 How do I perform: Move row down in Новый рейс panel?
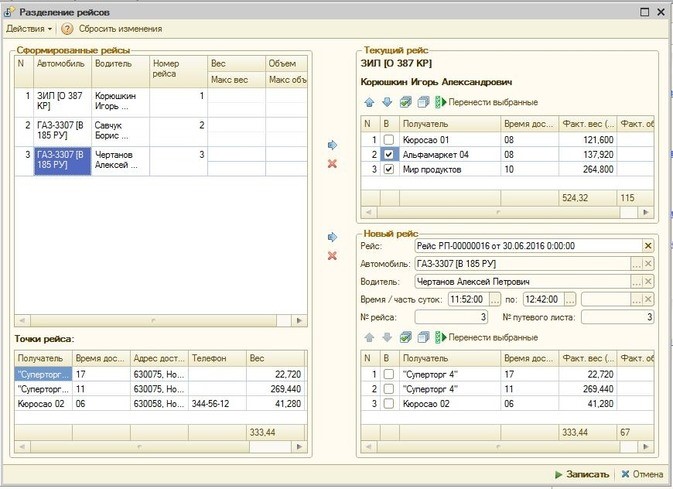tap(387, 337)
